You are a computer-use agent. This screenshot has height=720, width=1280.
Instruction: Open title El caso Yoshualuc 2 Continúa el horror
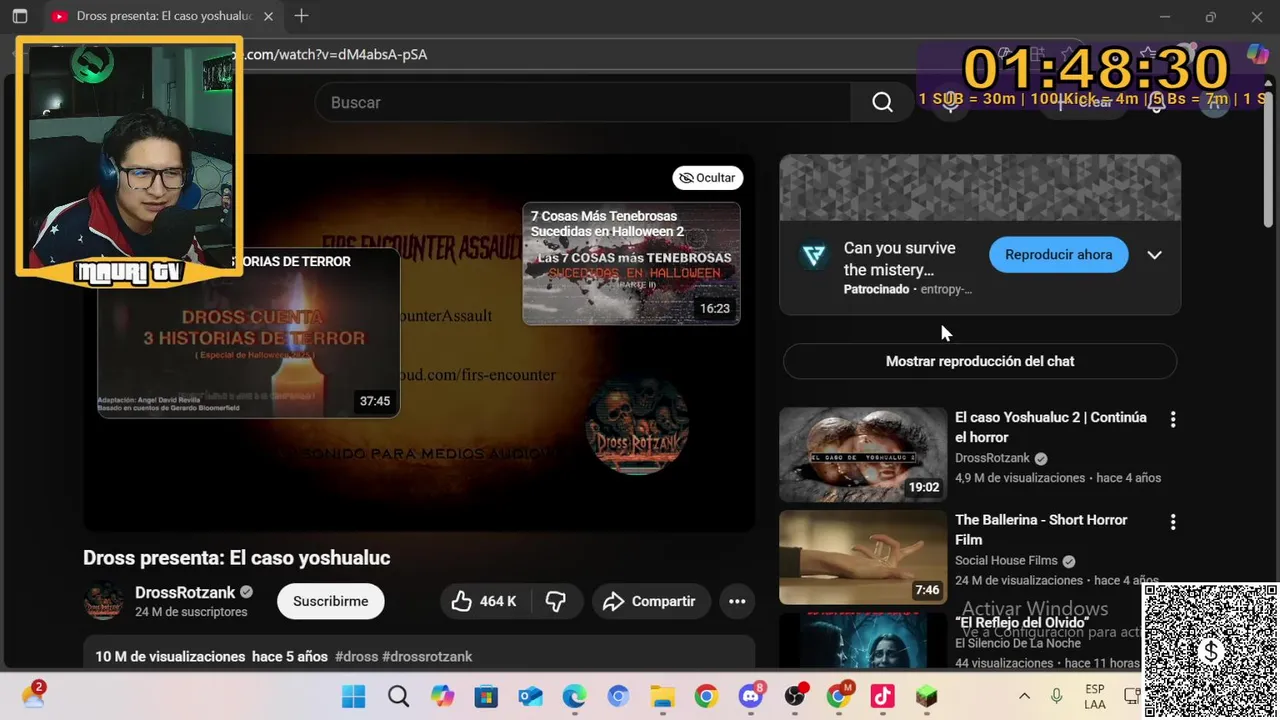click(1051, 427)
